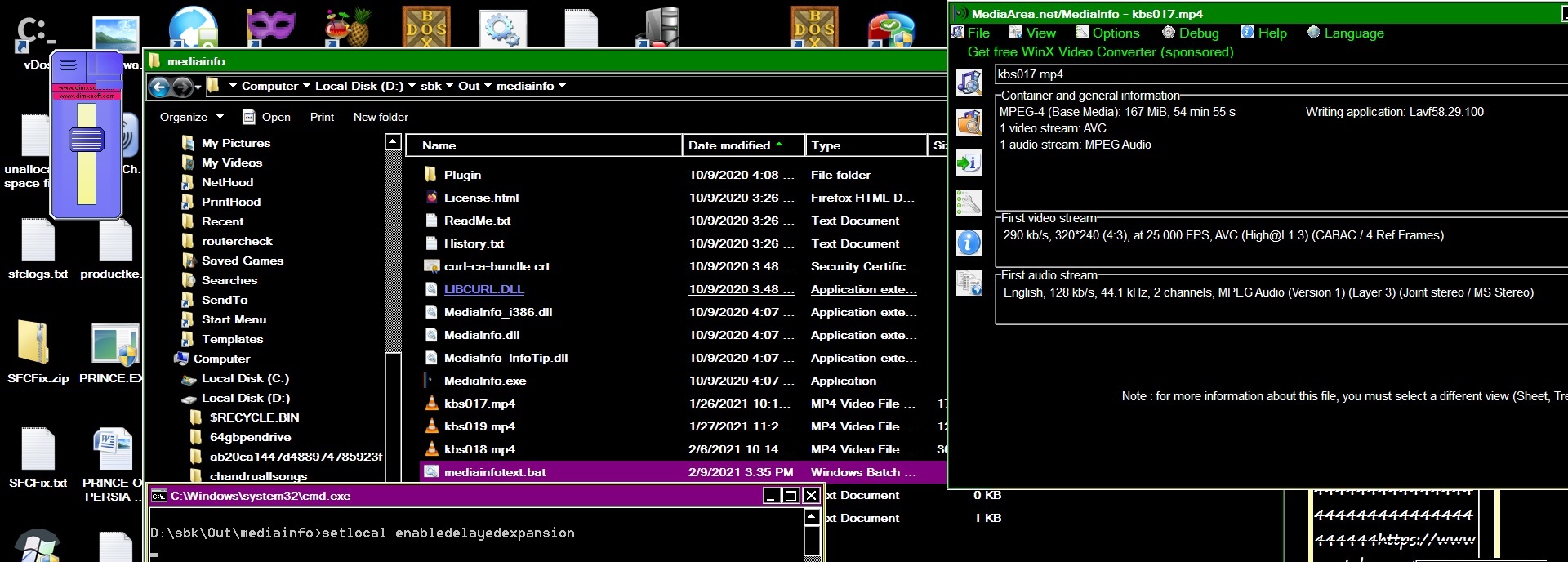Select the Plugin folder icon
1568x562 pixels.
tap(431, 175)
